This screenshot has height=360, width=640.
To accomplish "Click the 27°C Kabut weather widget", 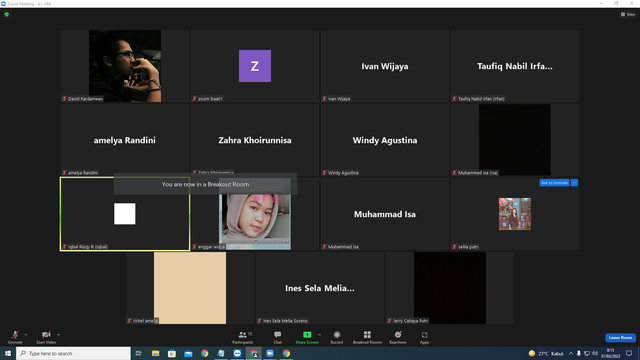I will click(x=546, y=353).
